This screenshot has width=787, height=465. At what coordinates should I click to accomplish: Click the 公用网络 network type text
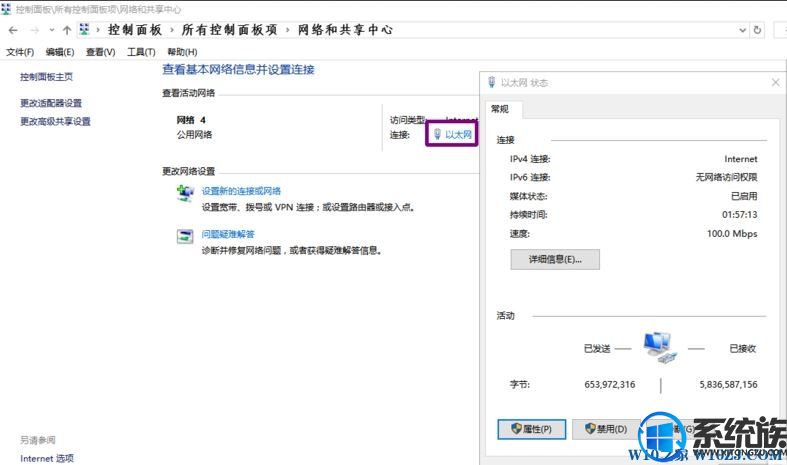click(x=194, y=135)
